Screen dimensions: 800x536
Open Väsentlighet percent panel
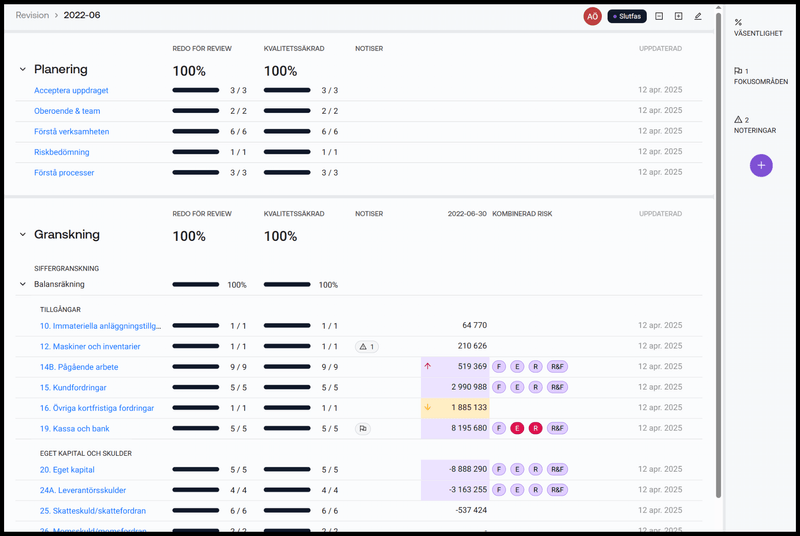pos(758,28)
